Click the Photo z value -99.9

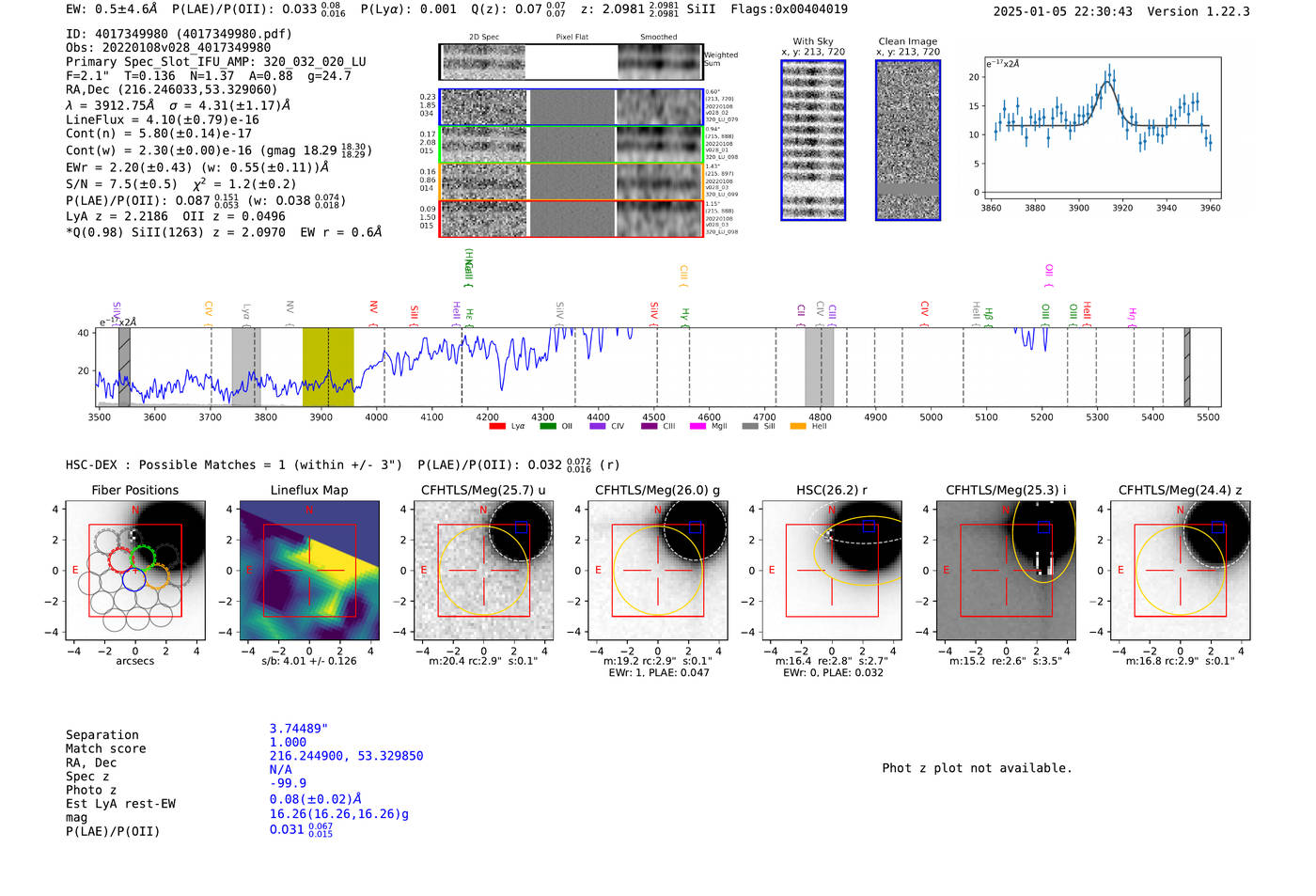[288, 783]
